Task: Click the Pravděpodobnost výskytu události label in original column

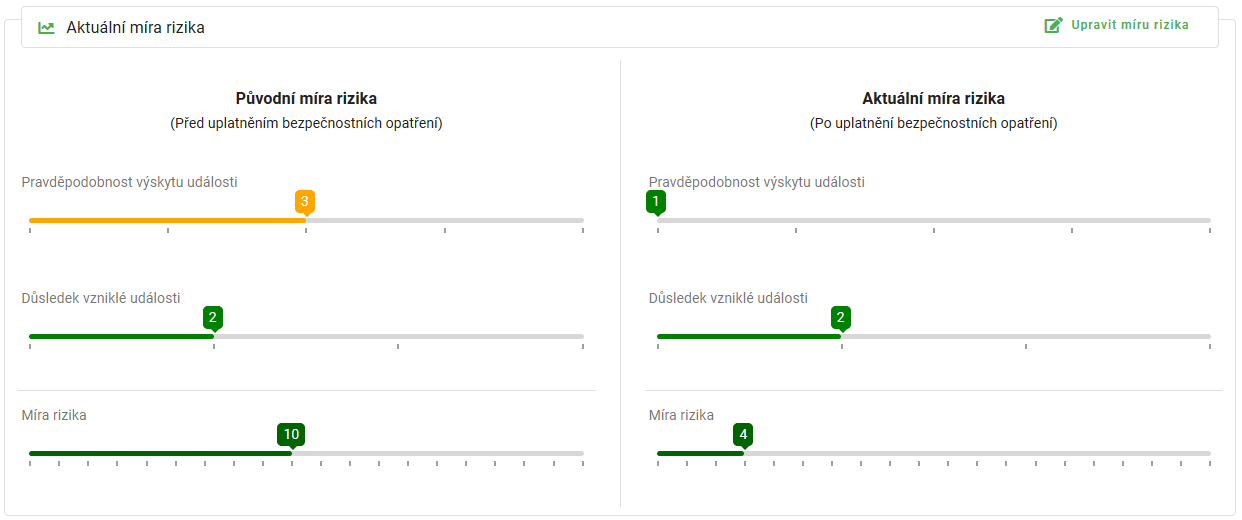Action: pos(130,182)
